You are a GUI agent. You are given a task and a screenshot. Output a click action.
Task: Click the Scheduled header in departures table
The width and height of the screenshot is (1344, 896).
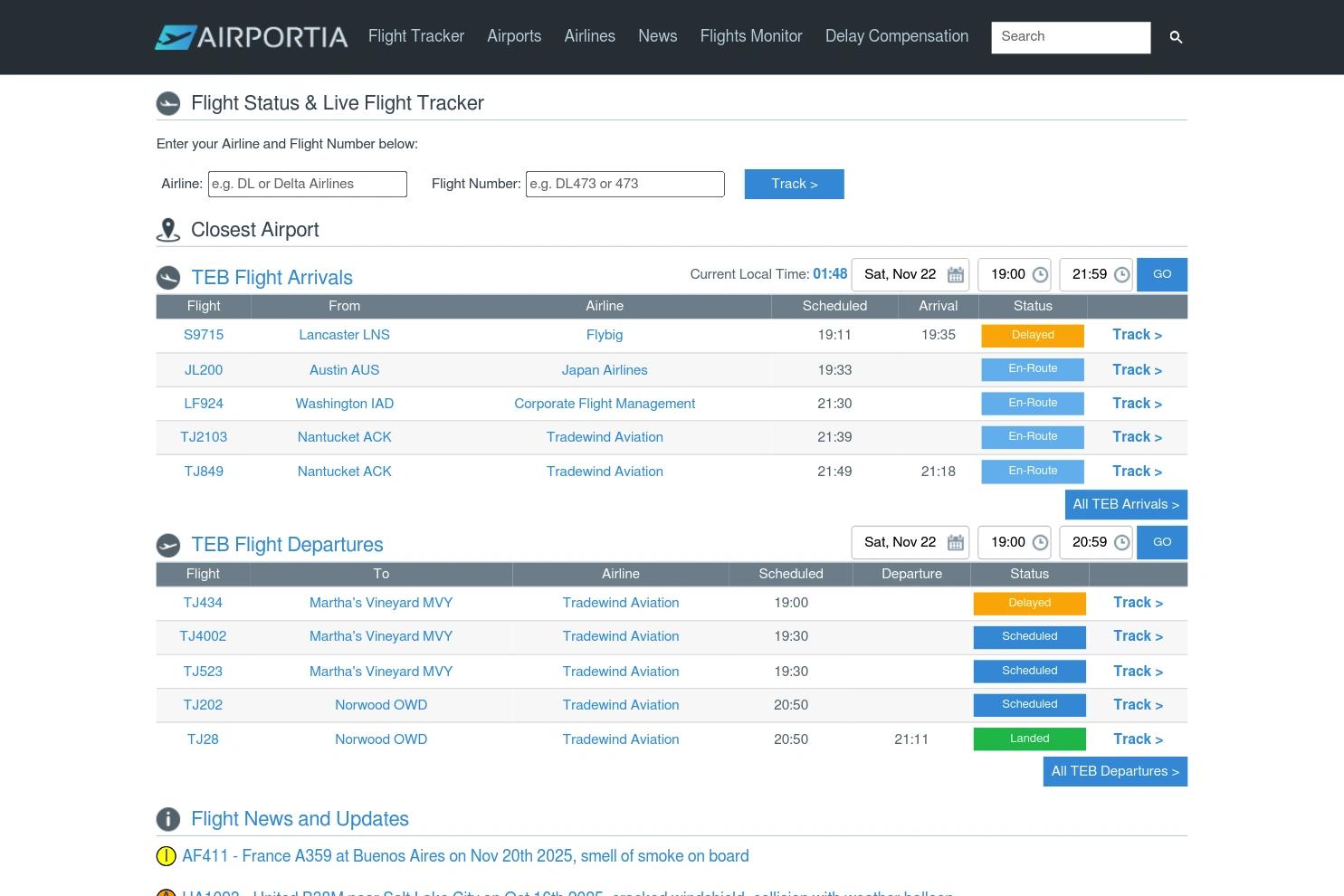[791, 574]
